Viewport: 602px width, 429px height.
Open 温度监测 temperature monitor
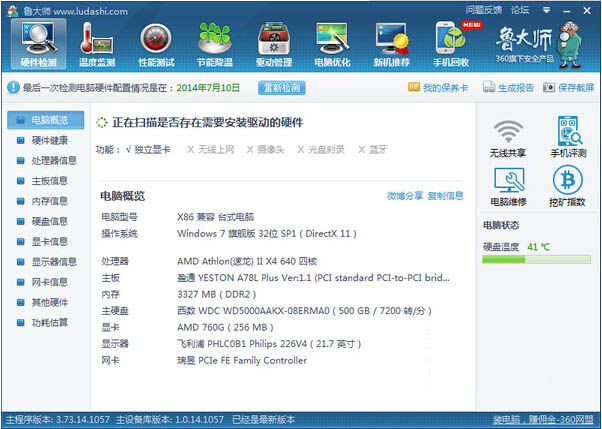(x=97, y=44)
